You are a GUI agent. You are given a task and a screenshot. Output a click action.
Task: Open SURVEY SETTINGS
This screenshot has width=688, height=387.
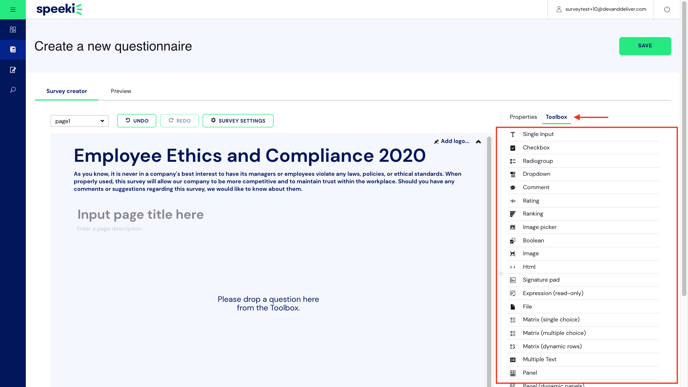(x=238, y=121)
